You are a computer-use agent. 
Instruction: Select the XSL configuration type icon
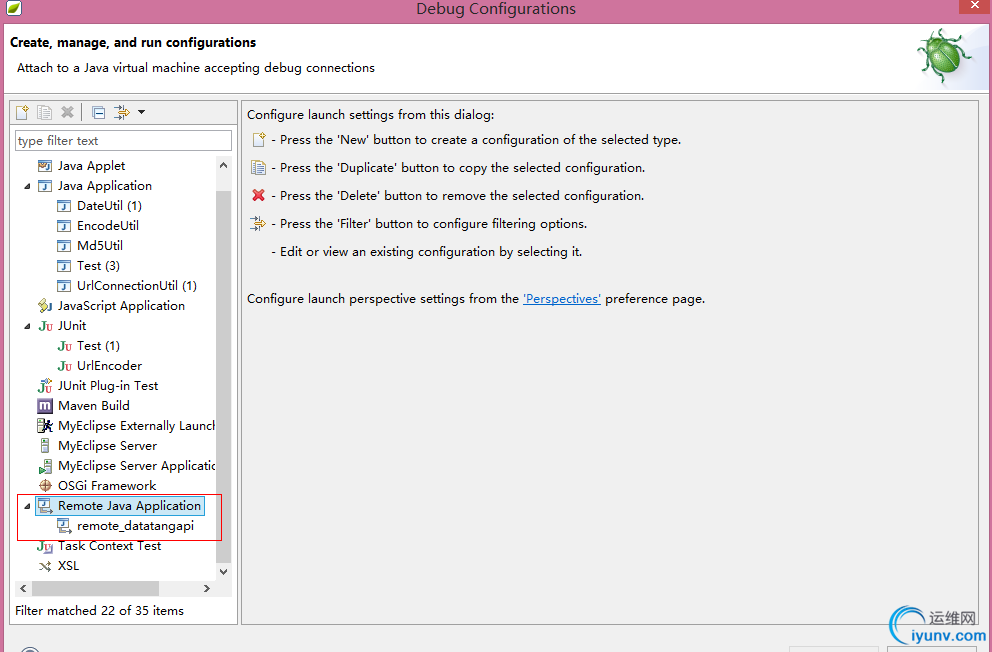[x=45, y=566]
